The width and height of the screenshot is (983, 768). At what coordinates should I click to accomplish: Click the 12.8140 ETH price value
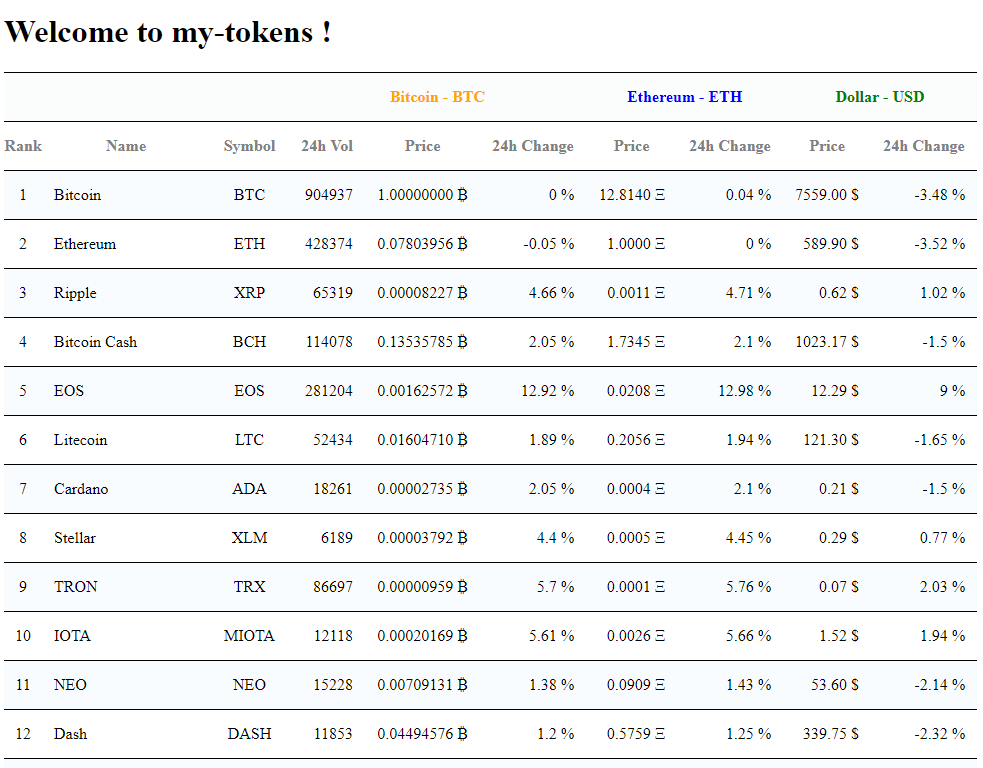coord(632,195)
